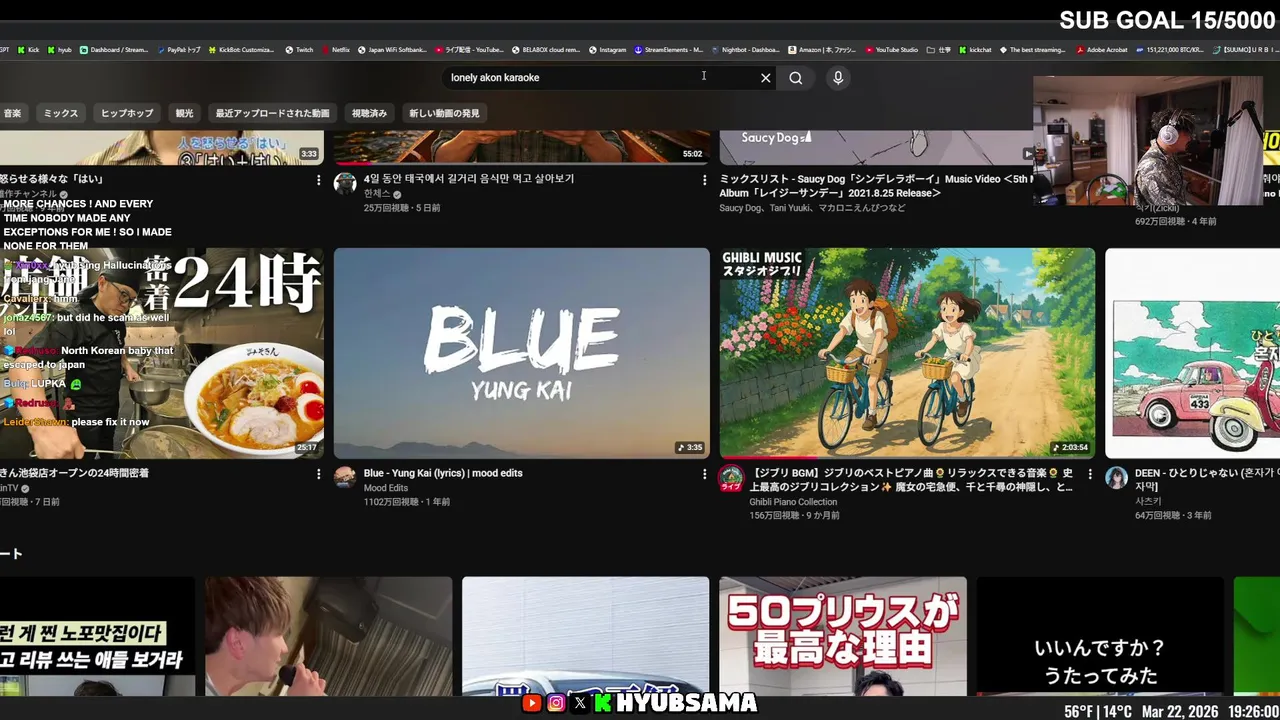Viewport: 1280px width, 720px height.
Task: Click '1102万回視聴・1年前' view count text
Action: [407, 502]
